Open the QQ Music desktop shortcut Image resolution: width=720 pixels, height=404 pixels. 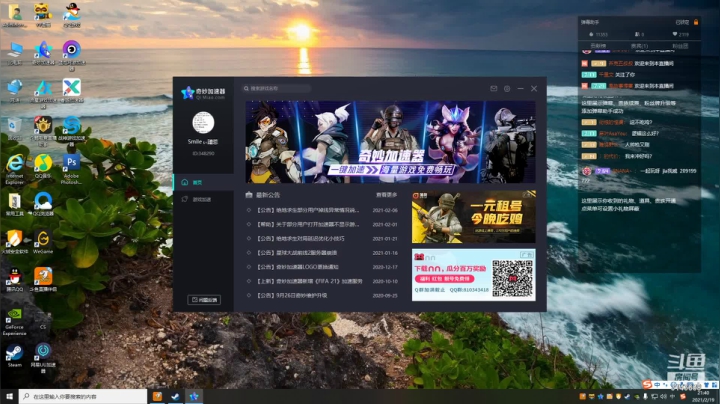(43, 166)
